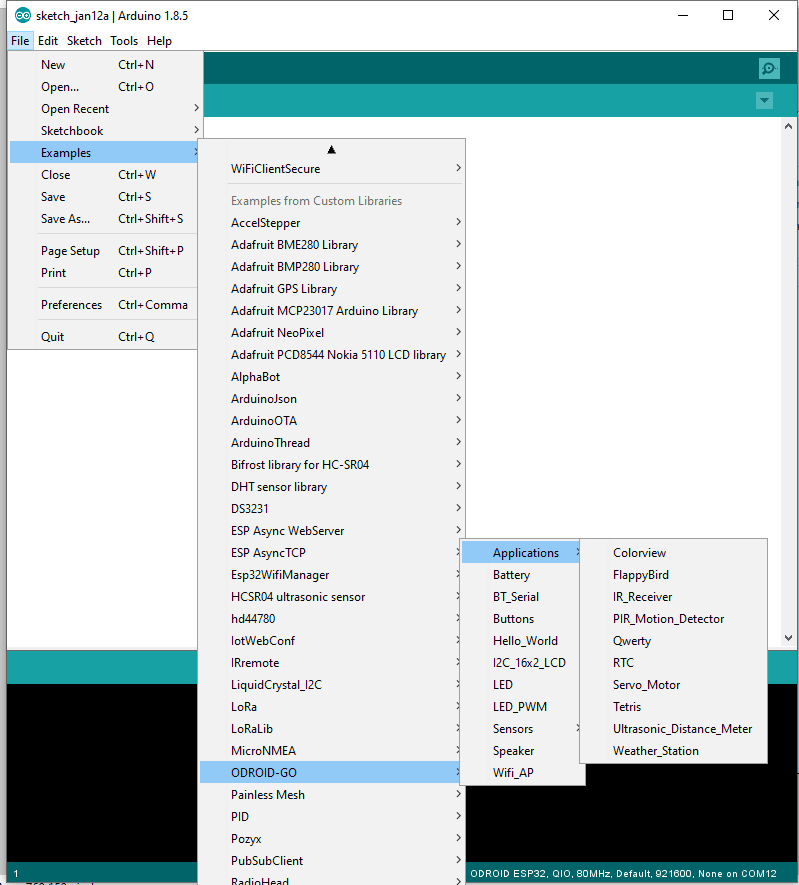The width and height of the screenshot is (799, 885).
Task: Open the Tools menu
Action: [x=124, y=41]
